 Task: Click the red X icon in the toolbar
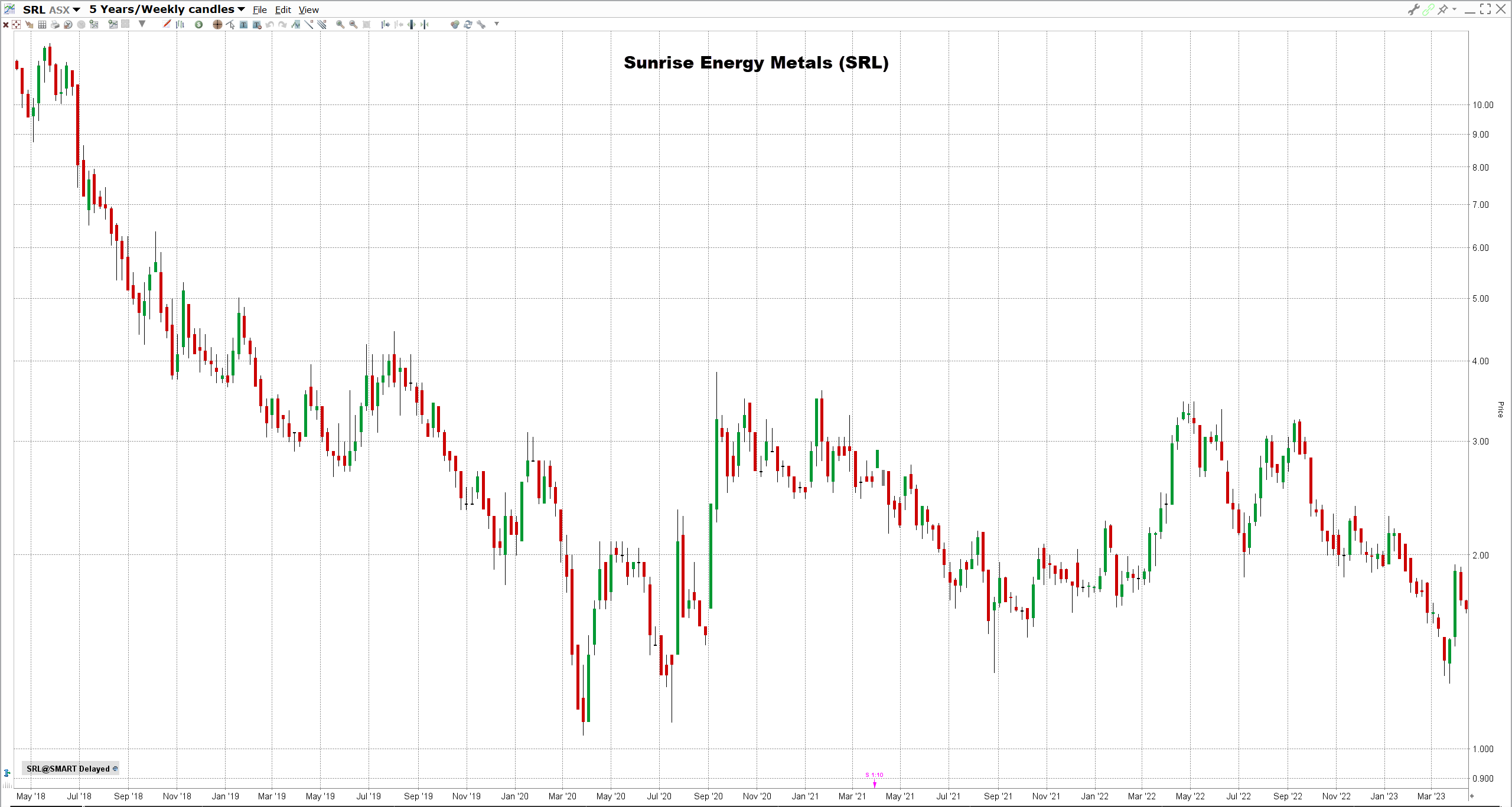6,24
